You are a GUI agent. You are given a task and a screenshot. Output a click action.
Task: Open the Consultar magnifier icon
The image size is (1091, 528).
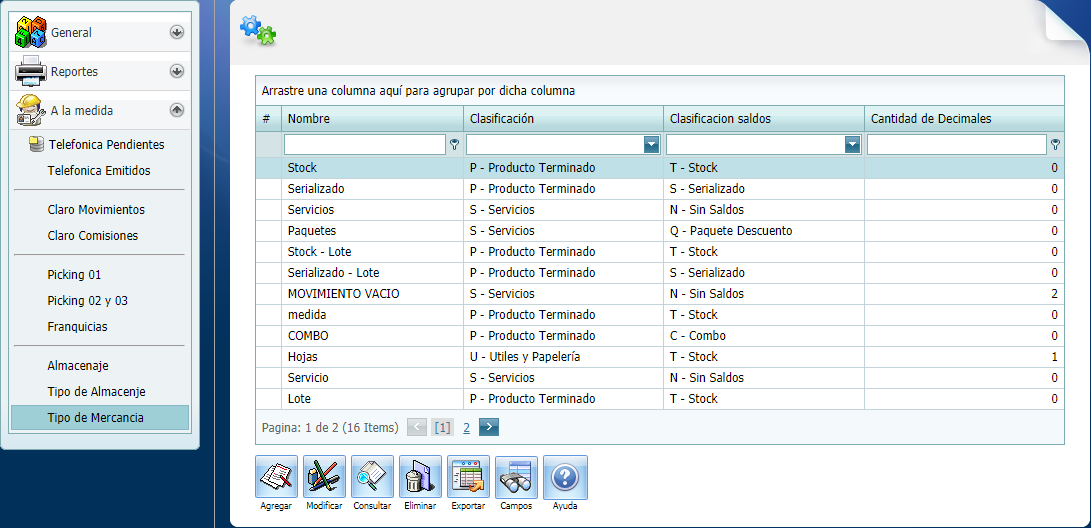372,477
